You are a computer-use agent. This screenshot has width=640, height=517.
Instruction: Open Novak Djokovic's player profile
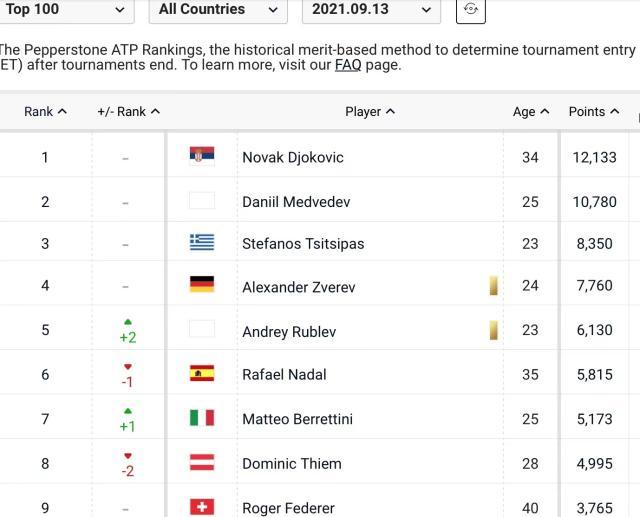click(x=292, y=157)
